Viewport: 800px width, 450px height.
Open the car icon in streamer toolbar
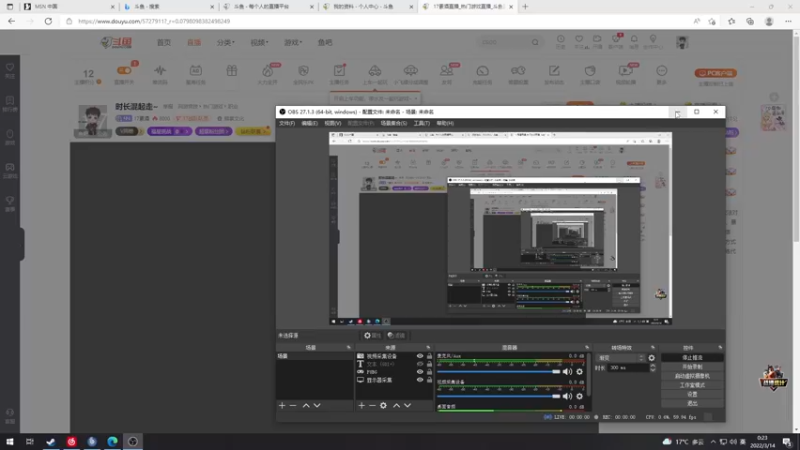[x=375, y=70]
